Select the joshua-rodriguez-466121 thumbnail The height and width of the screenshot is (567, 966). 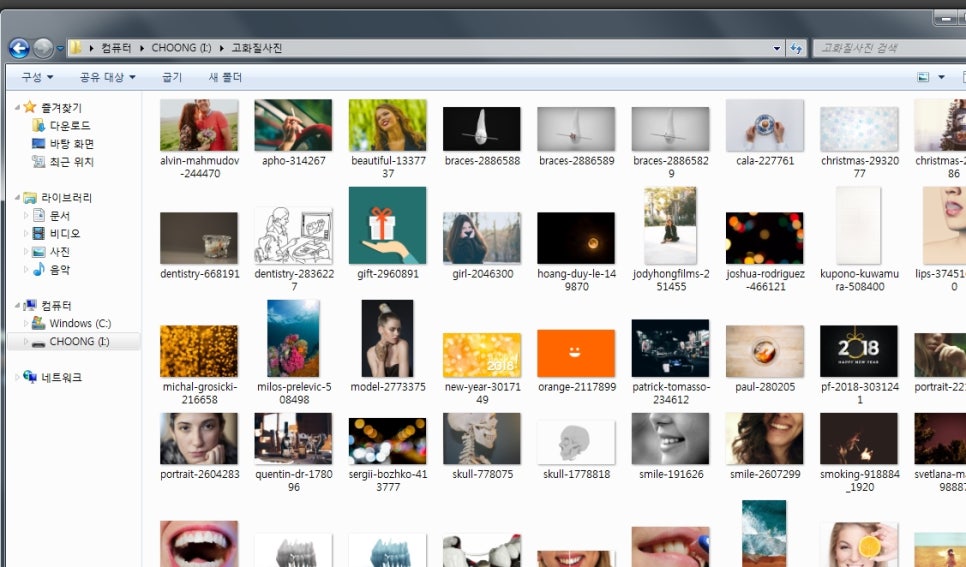(765, 238)
